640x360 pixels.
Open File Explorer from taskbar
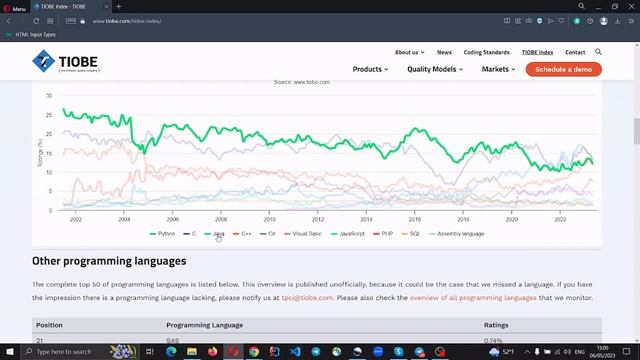tap(192, 351)
